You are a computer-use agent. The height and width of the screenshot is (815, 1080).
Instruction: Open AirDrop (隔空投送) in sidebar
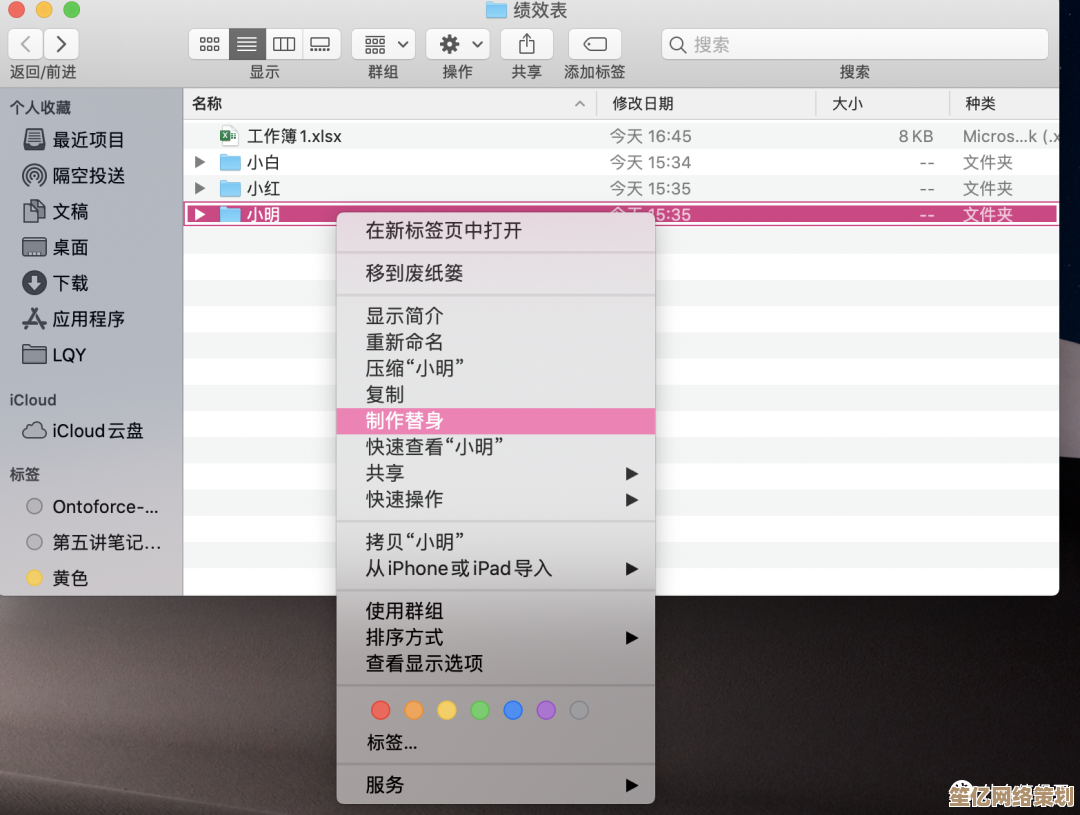coord(88,176)
